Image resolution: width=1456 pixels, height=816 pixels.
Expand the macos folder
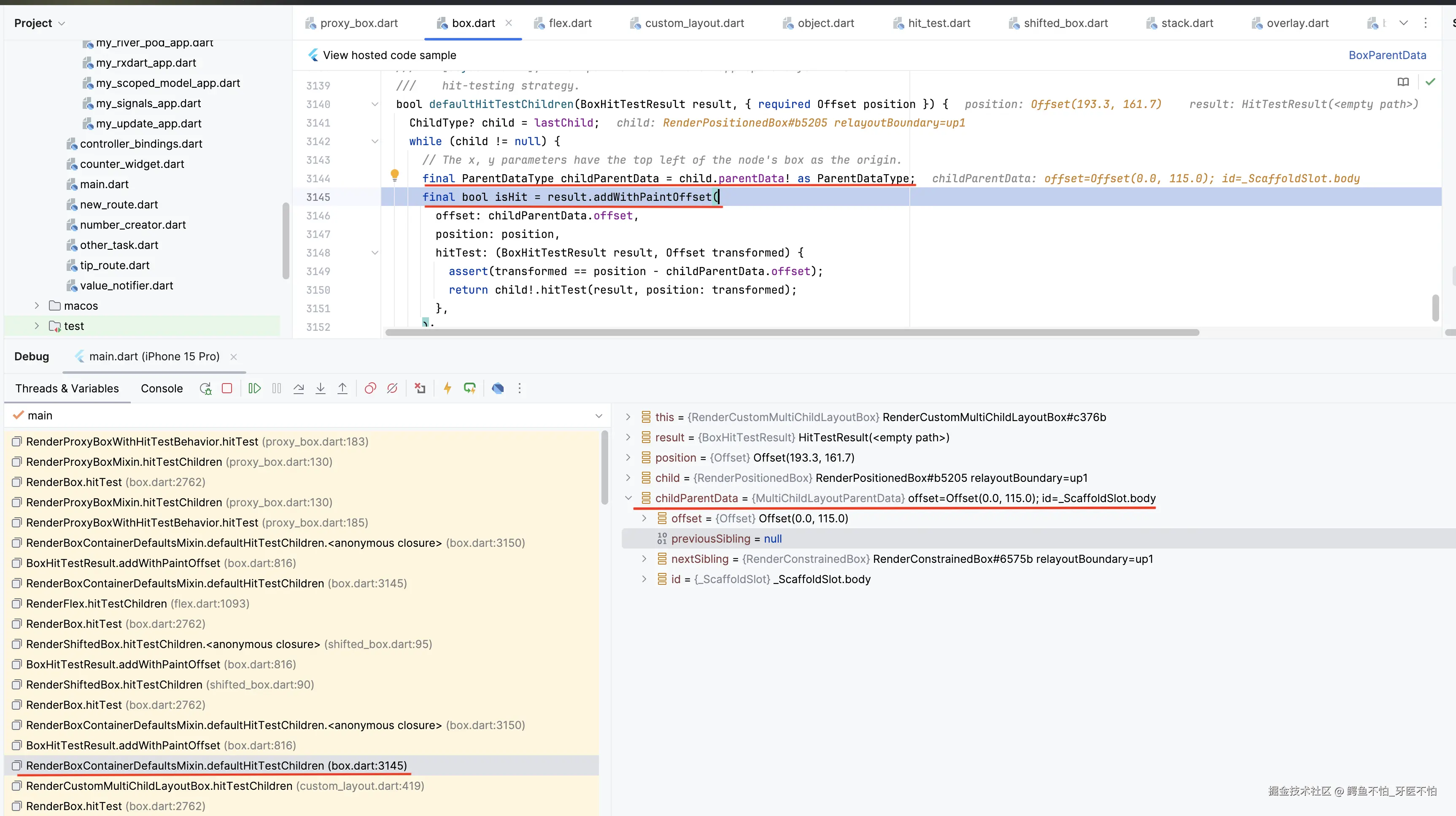tap(37, 306)
